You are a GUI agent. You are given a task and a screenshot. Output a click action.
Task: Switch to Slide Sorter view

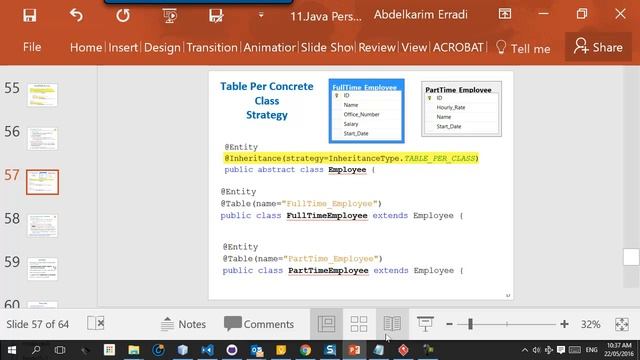359,324
